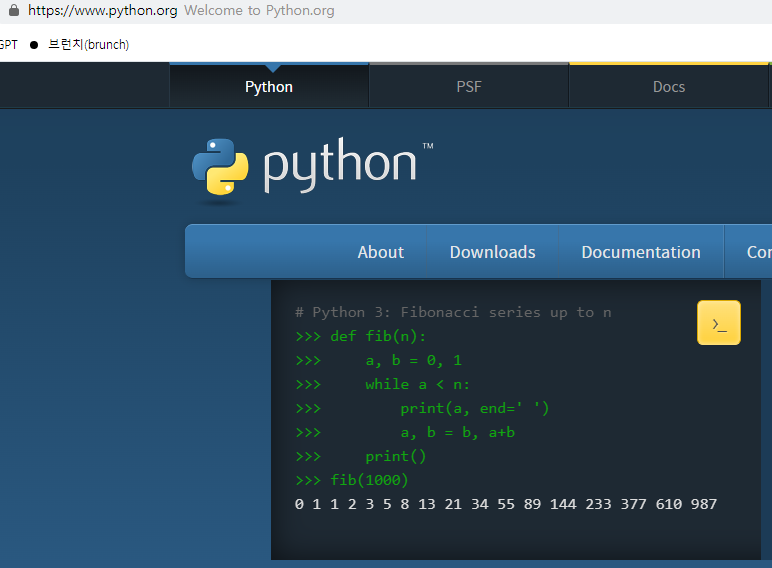The height and width of the screenshot is (568, 772).
Task: Click the python.org URL in address bar
Action: [102, 10]
